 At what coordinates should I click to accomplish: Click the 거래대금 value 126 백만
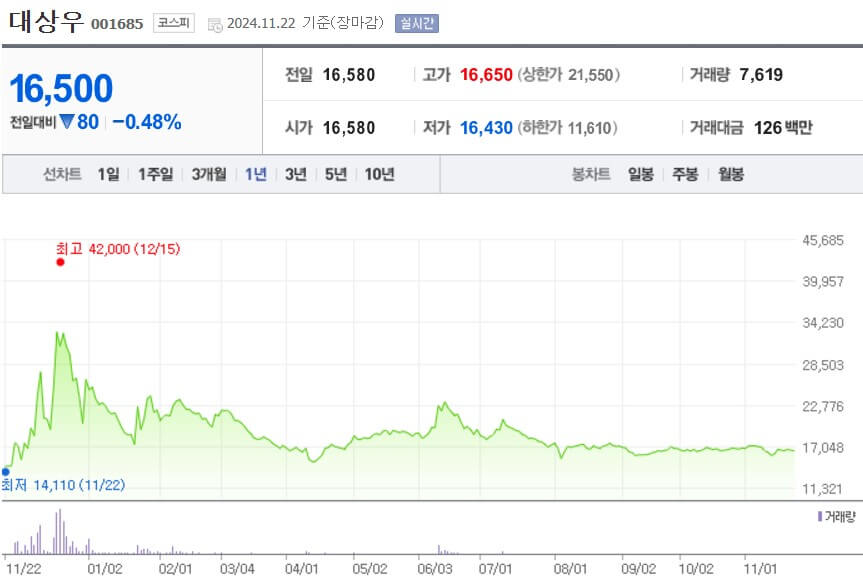783,128
